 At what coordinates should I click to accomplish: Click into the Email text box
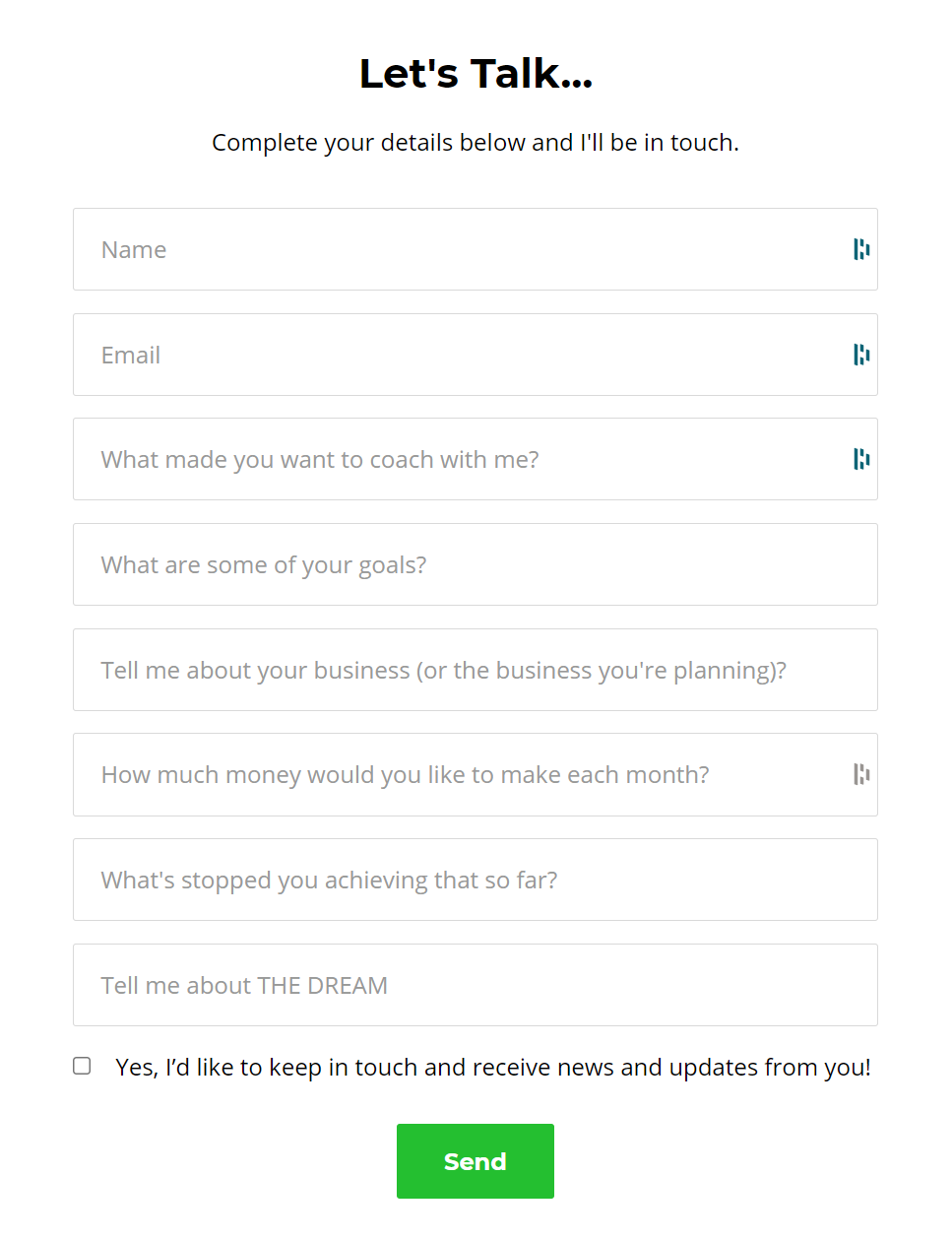[475, 355]
